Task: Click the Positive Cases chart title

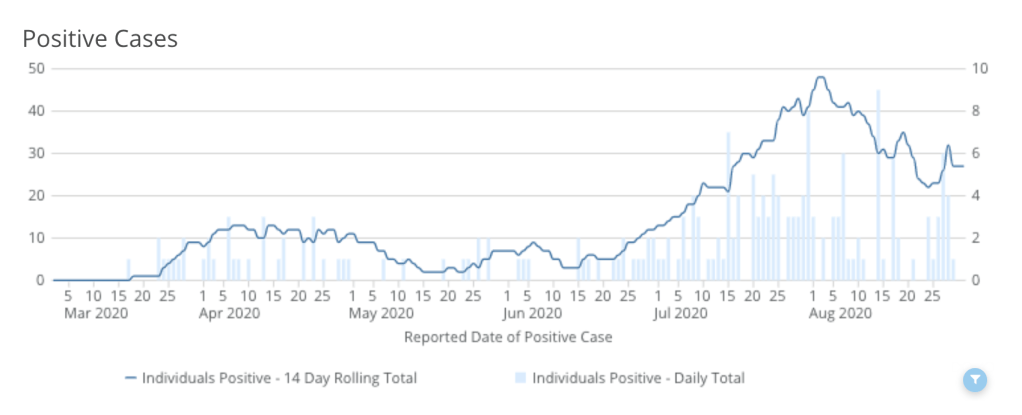Action: tap(100, 39)
